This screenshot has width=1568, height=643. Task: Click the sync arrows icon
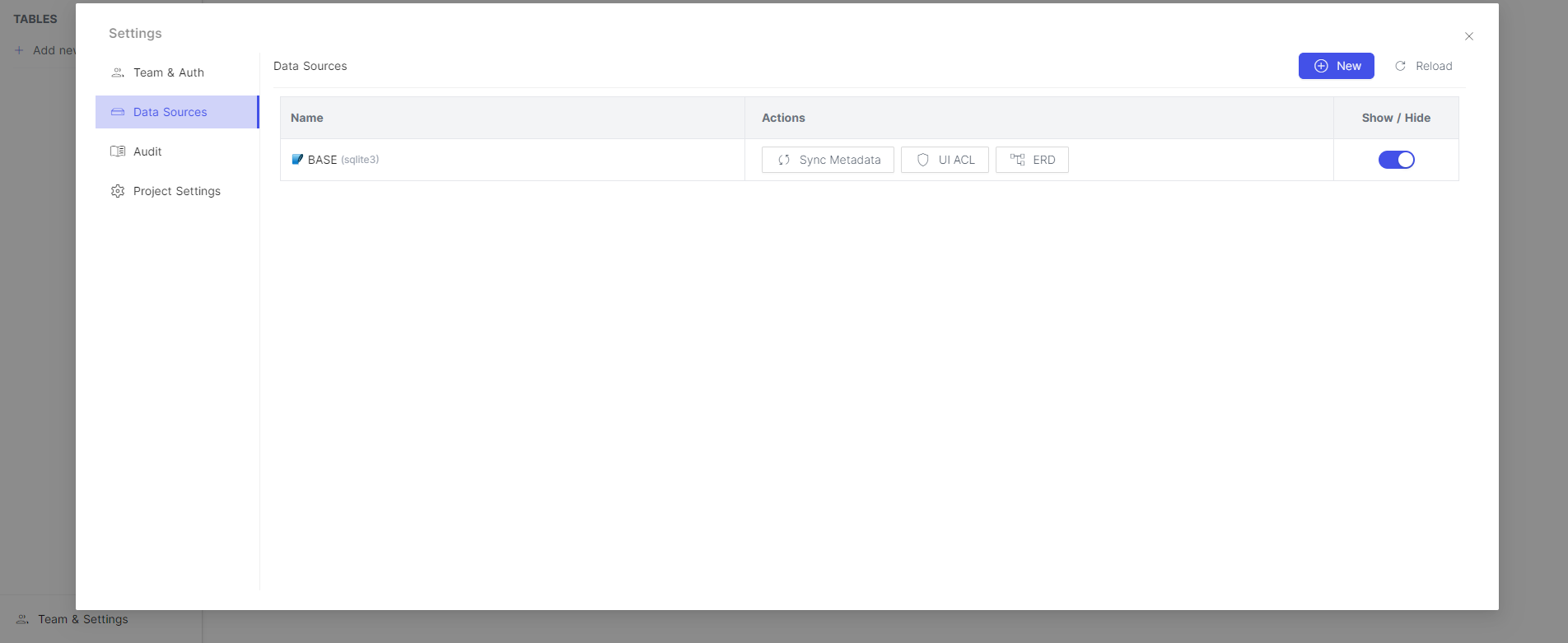[x=784, y=160]
